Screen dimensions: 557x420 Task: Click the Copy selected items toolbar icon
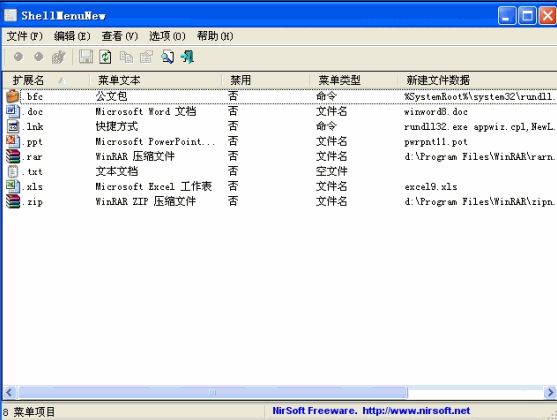pos(126,57)
